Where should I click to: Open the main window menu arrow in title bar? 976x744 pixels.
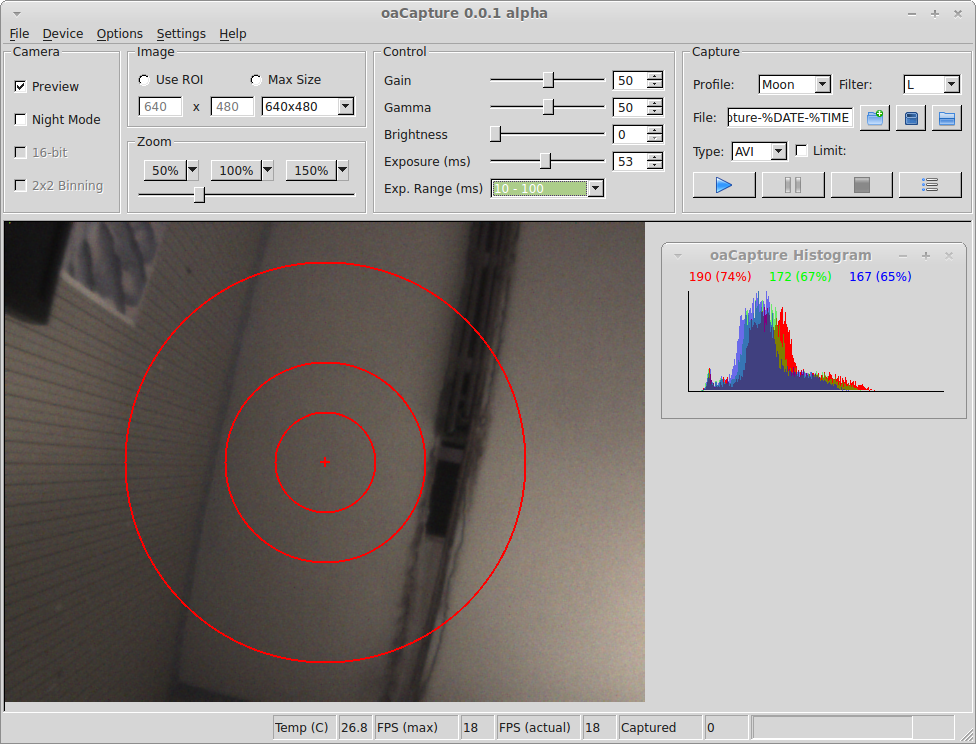point(17,14)
